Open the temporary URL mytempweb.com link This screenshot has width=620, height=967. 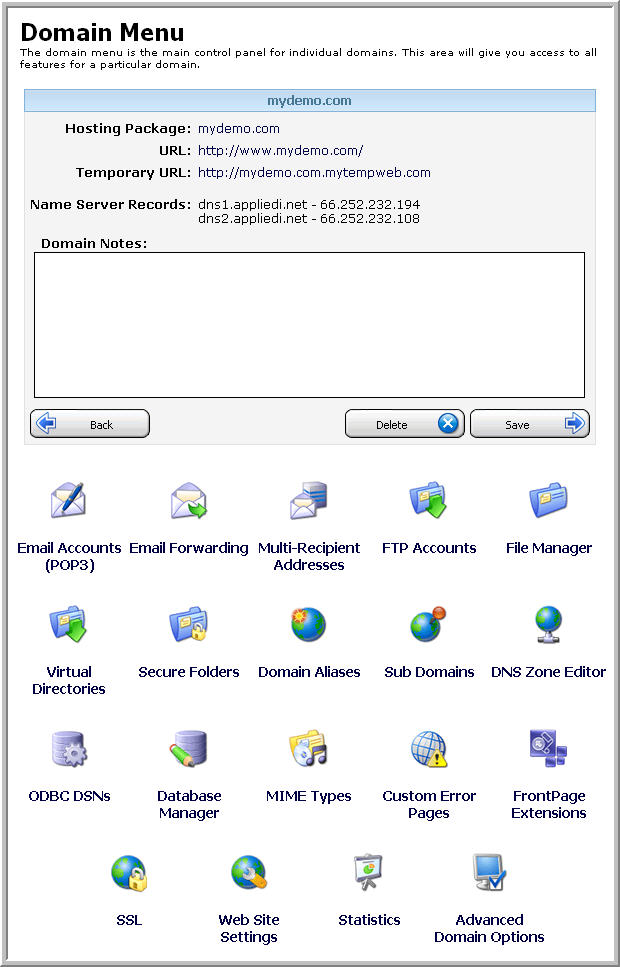(x=314, y=173)
